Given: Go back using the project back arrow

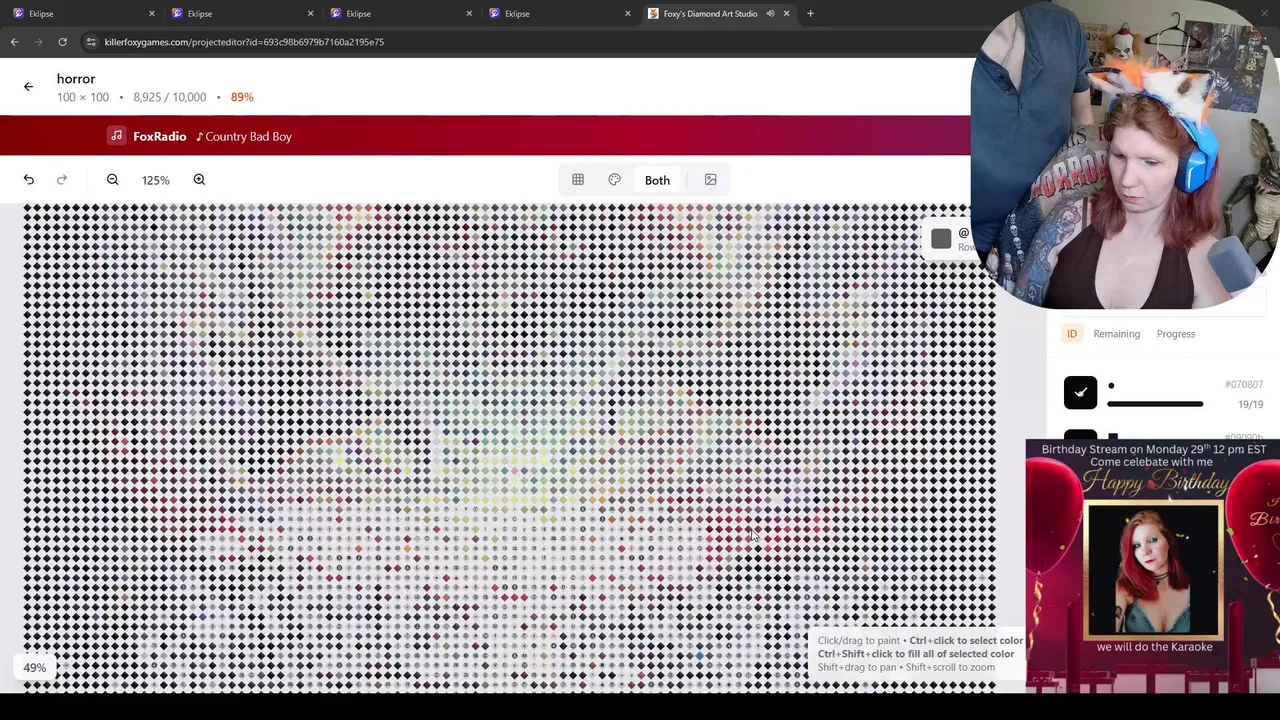Looking at the screenshot, I should (28, 87).
